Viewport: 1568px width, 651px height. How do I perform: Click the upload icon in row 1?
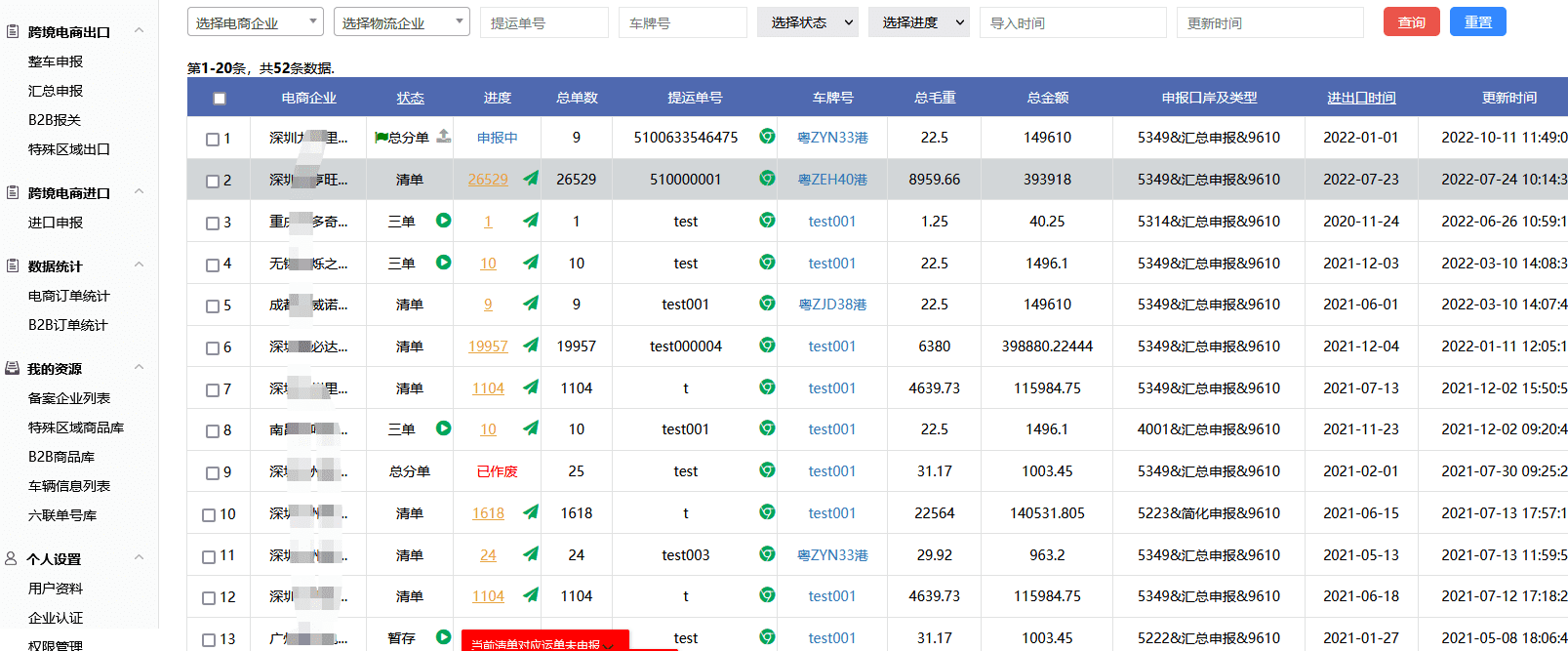(444, 137)
